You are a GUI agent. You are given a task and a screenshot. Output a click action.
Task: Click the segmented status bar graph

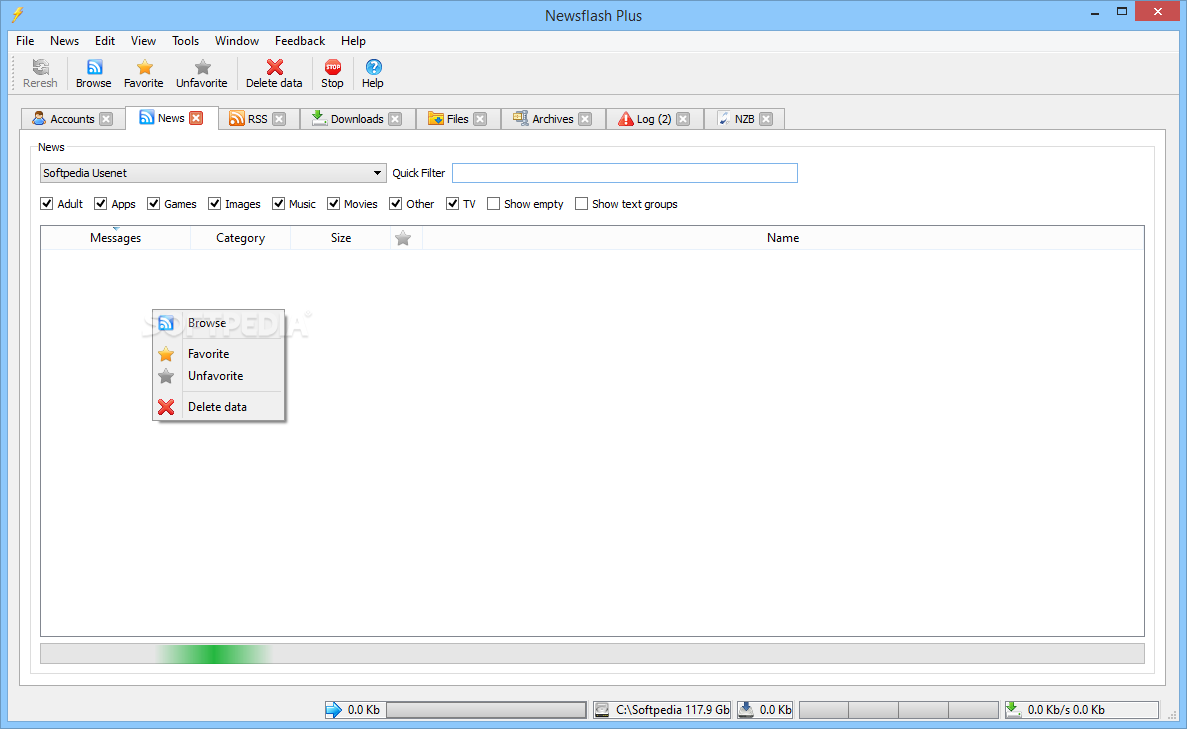[899, 710]
